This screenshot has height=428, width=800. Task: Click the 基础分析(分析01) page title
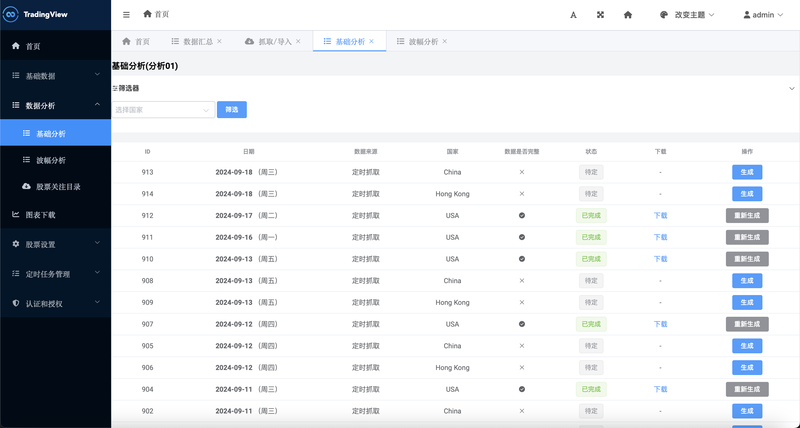coord(145,66)
